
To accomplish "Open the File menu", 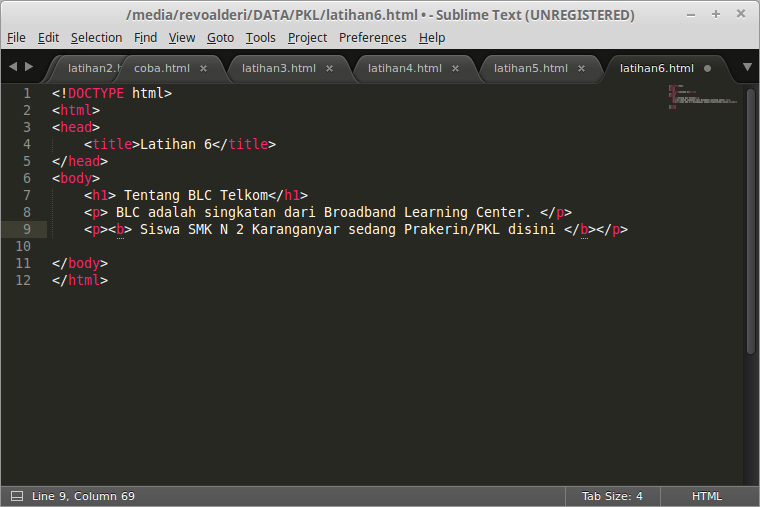I will tap(16, 37).
